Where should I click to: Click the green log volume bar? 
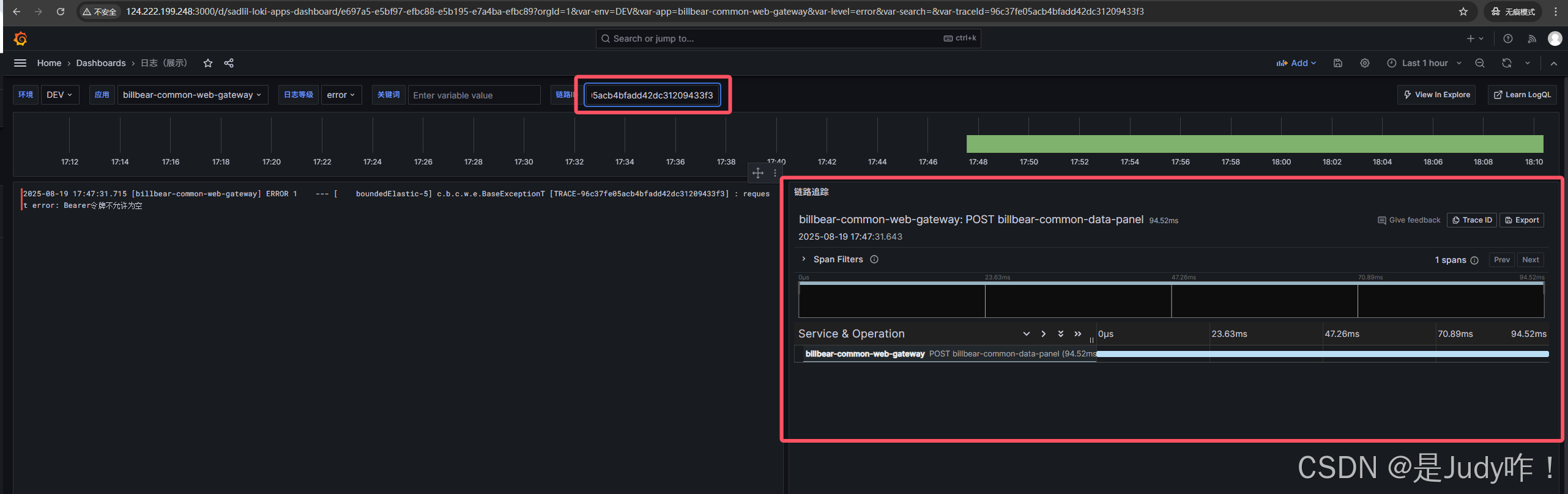tap(1255, 144)
